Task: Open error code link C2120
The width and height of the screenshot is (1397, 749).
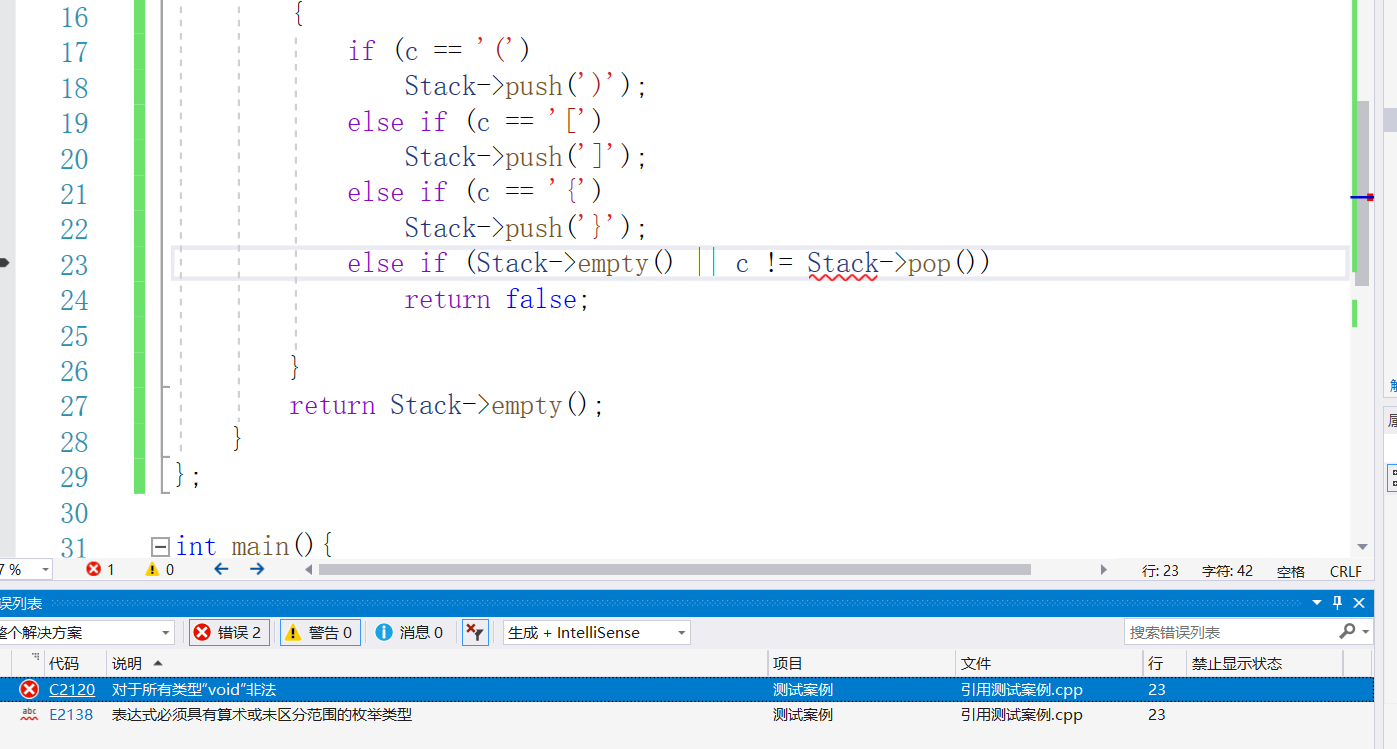Action: [x=72, y=689]
